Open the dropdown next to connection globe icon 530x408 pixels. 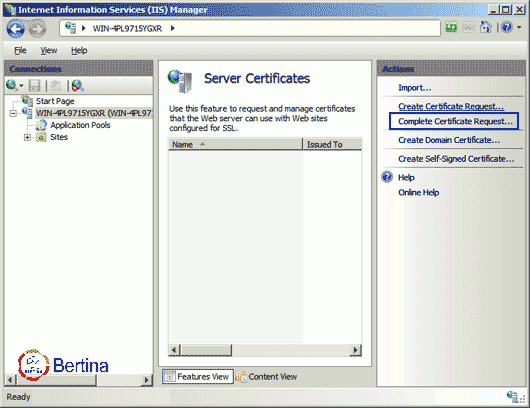pos(21,86)
